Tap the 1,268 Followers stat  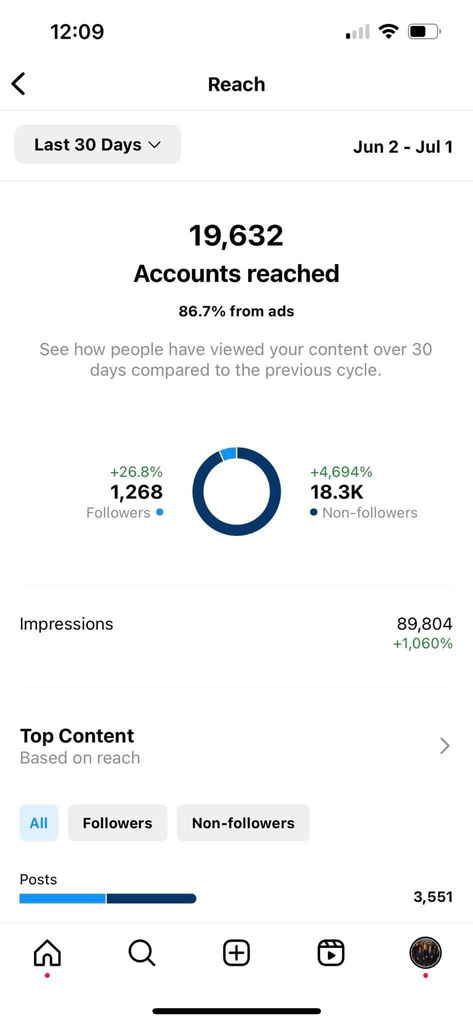coord(125,492)
